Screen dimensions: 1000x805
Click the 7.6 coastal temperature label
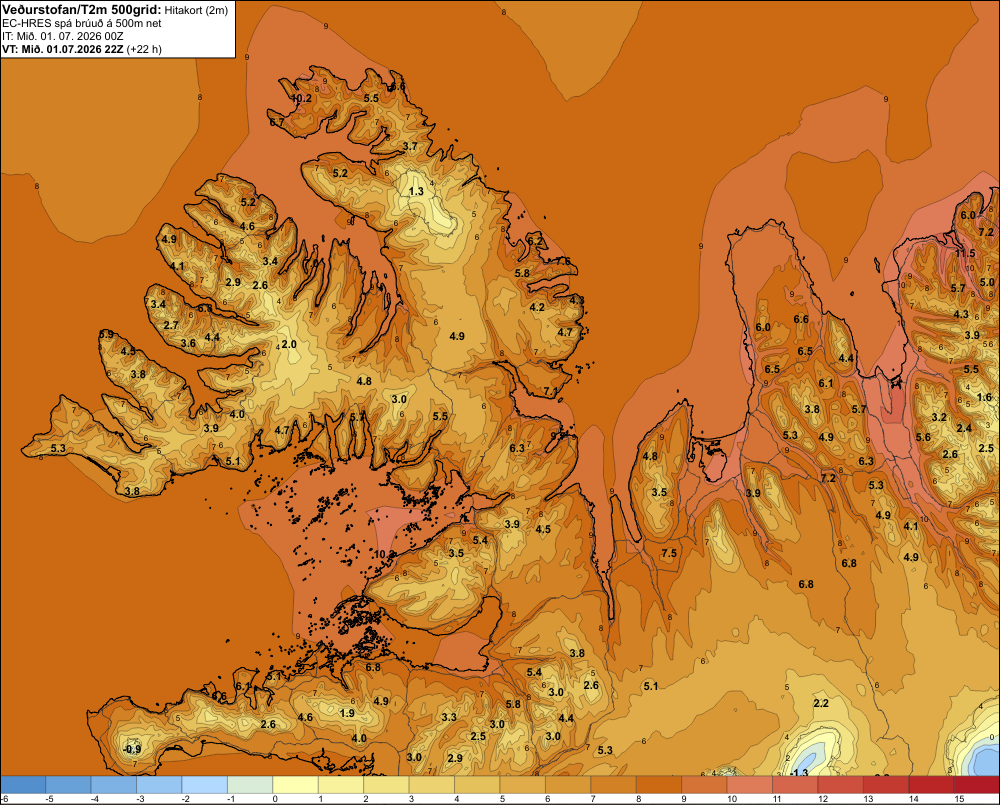(x=563, y=261)
